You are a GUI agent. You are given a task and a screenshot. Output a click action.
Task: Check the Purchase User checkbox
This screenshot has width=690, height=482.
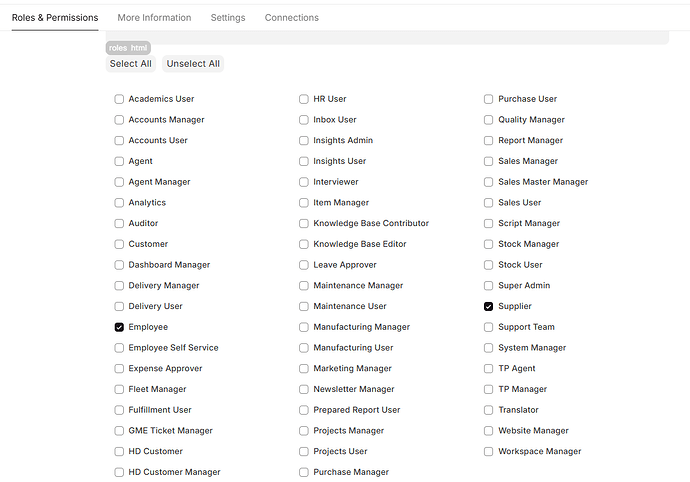tap(488, 99)
